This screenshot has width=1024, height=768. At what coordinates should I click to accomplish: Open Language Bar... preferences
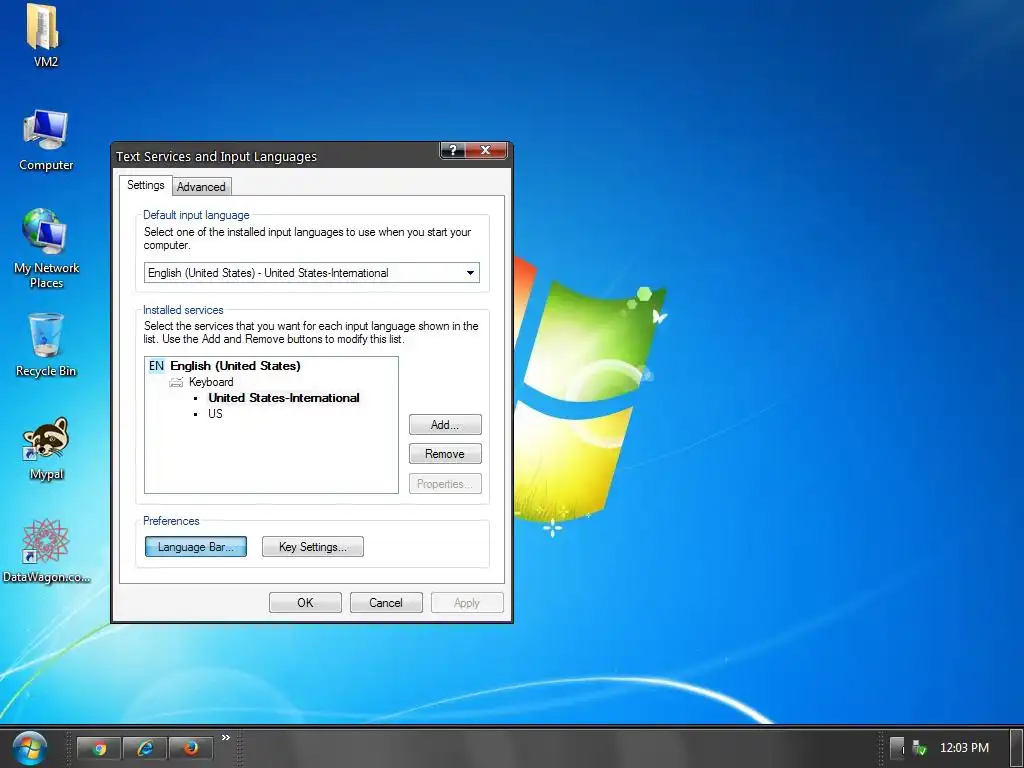coord(196,547)
